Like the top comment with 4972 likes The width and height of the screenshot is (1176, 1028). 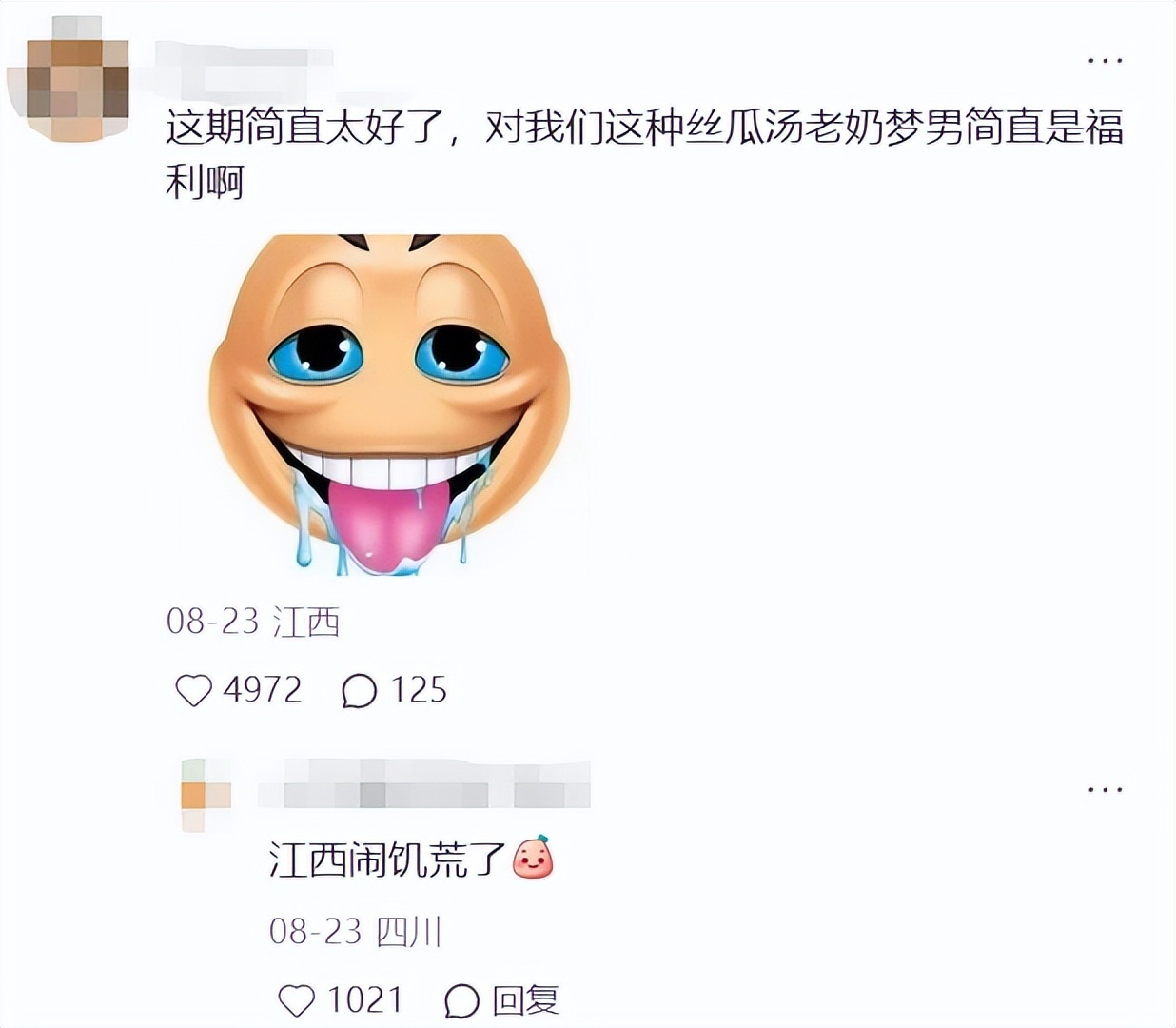[193, 690]
